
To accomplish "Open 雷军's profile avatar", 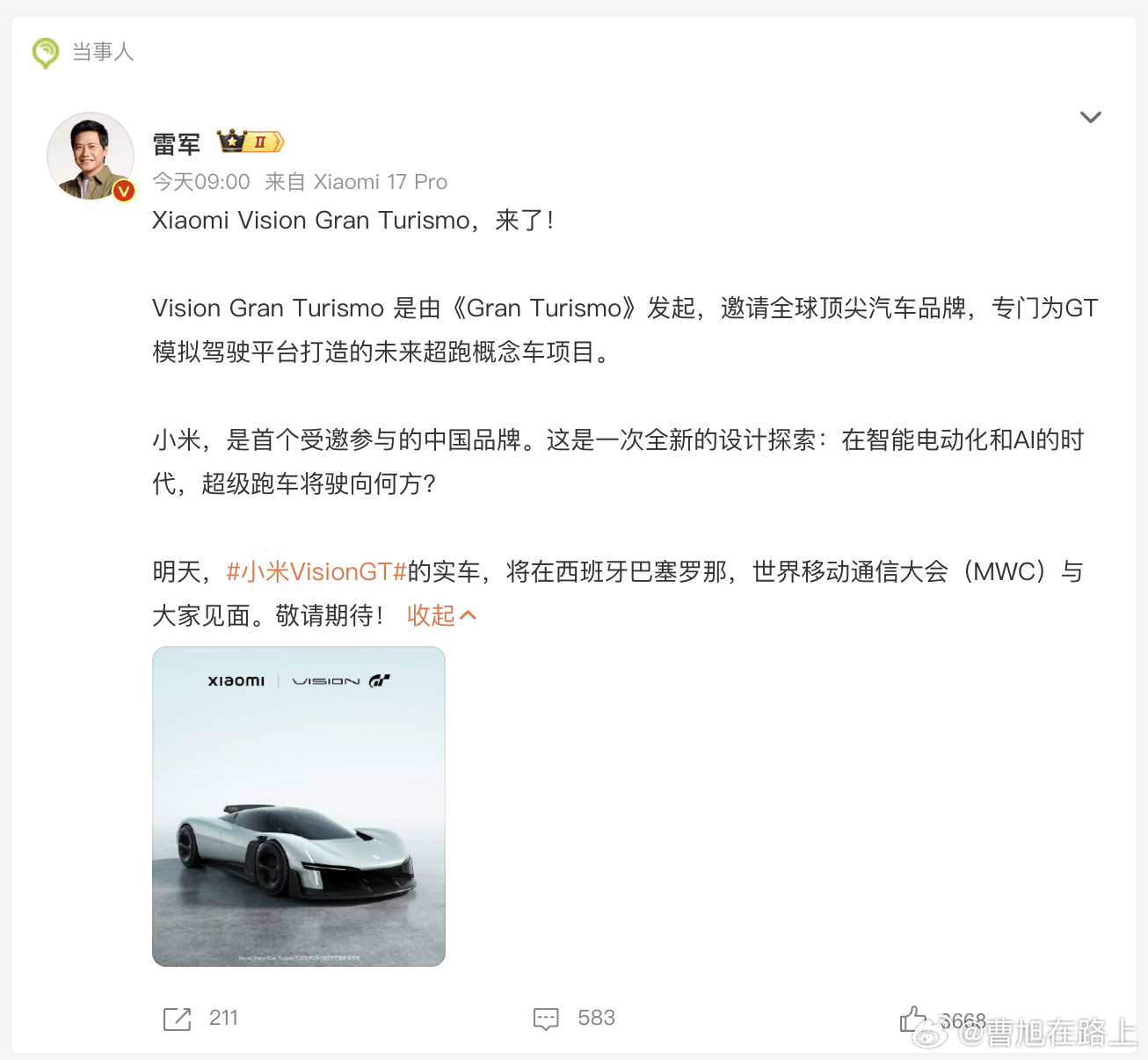I will coord(91,156).
